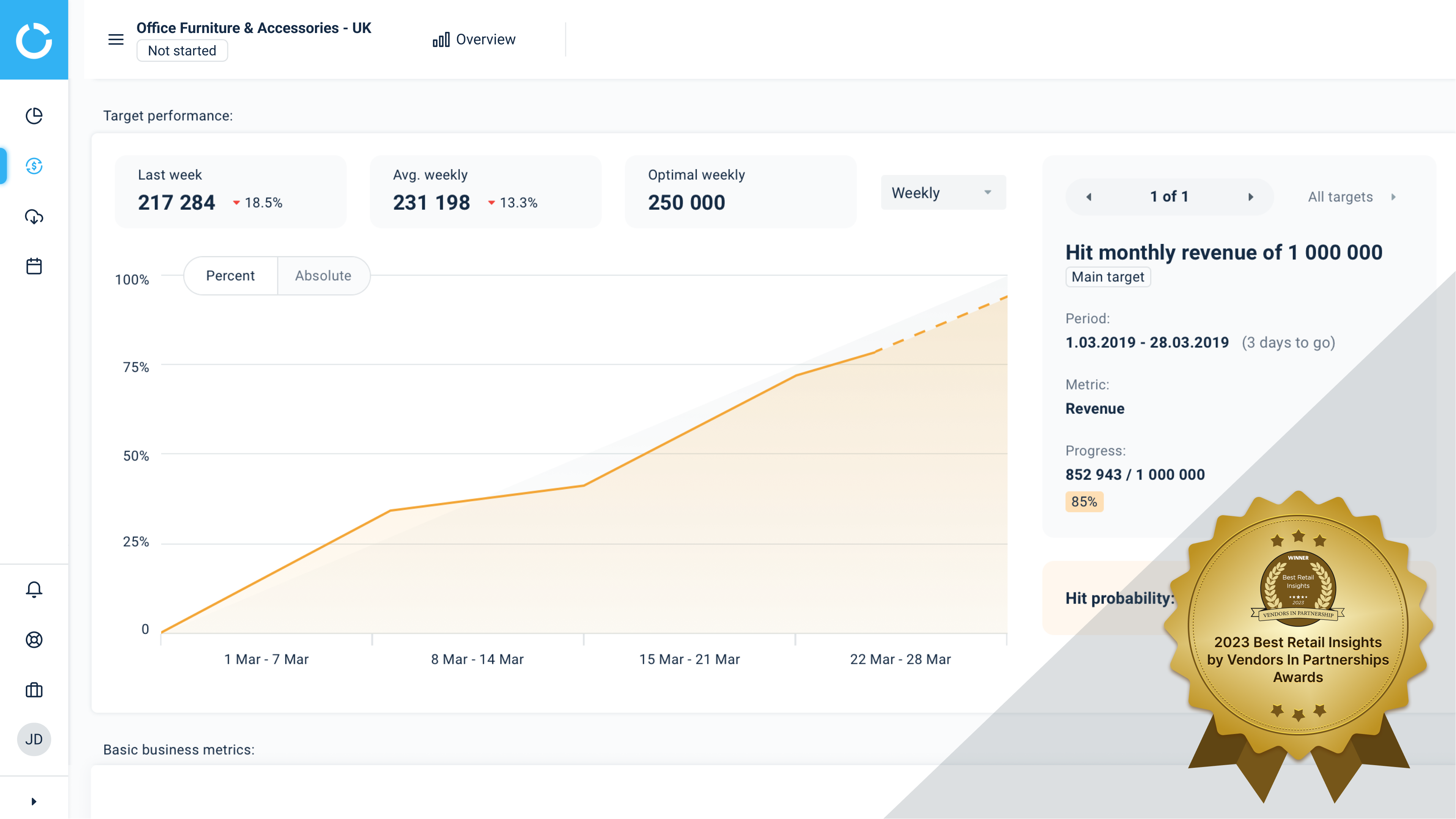This screenshot has height=819, width=1456.
Task: Open the JD user avatar
Action: point(34,739)
